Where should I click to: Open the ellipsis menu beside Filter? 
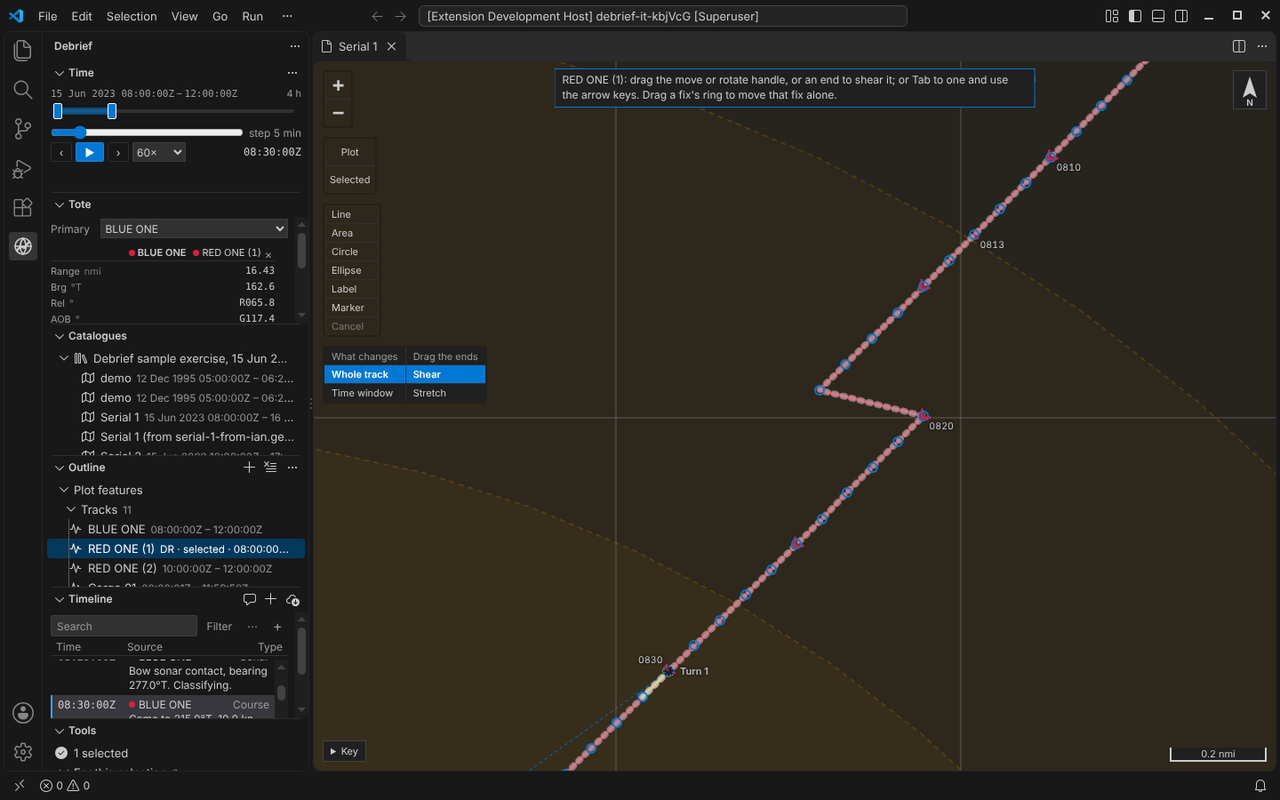pos(253,627)
